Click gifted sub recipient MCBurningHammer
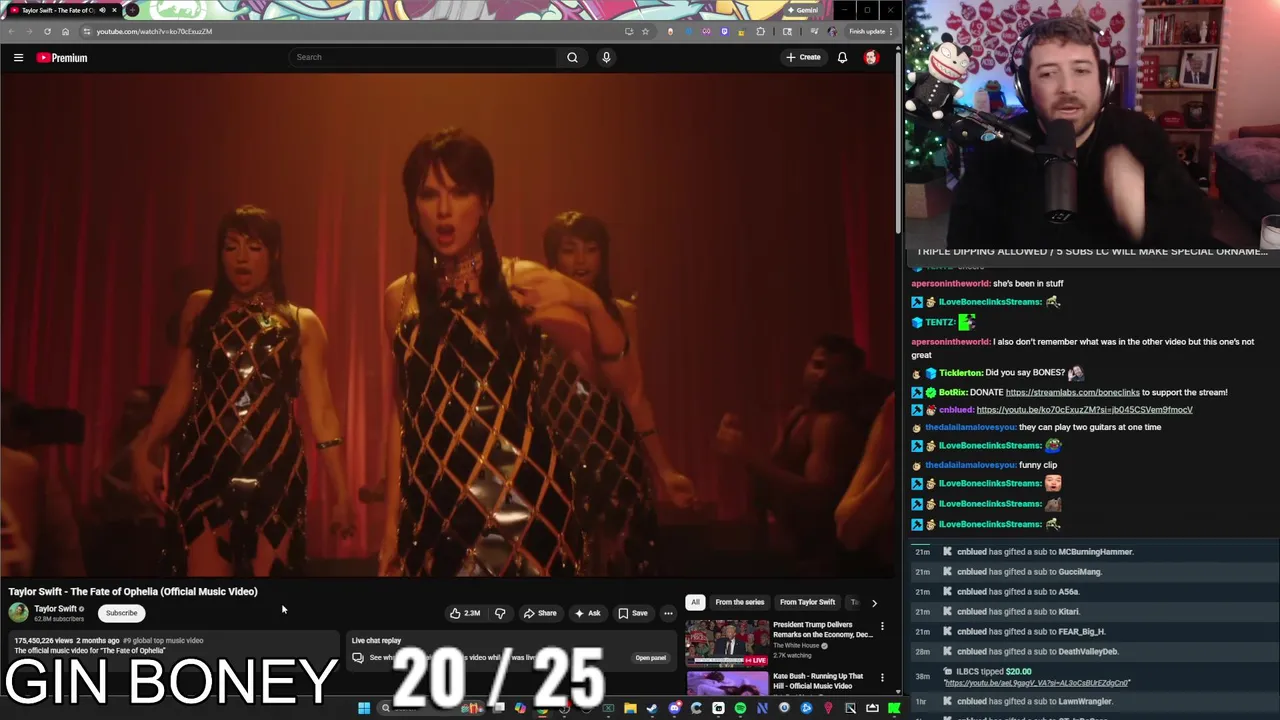This screenshot has height=720, width=1280. point(1095,552)
